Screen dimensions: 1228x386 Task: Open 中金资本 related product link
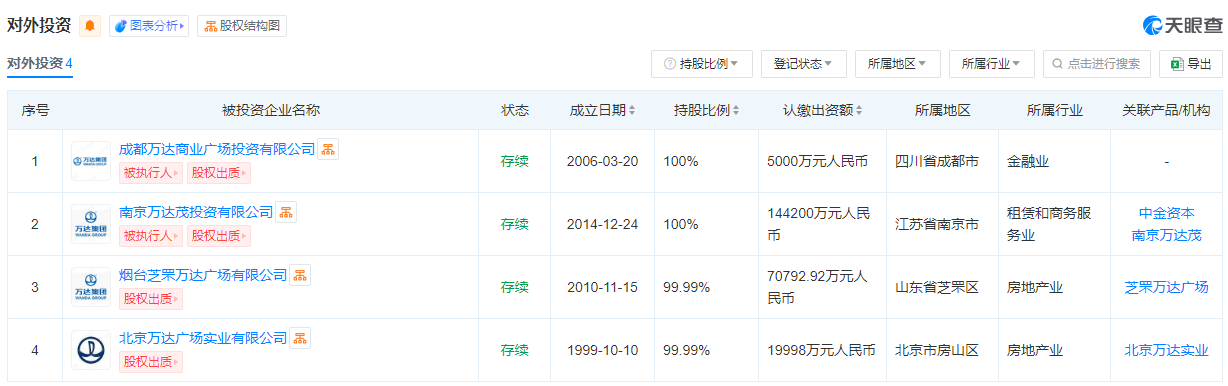click(1166, 213)
